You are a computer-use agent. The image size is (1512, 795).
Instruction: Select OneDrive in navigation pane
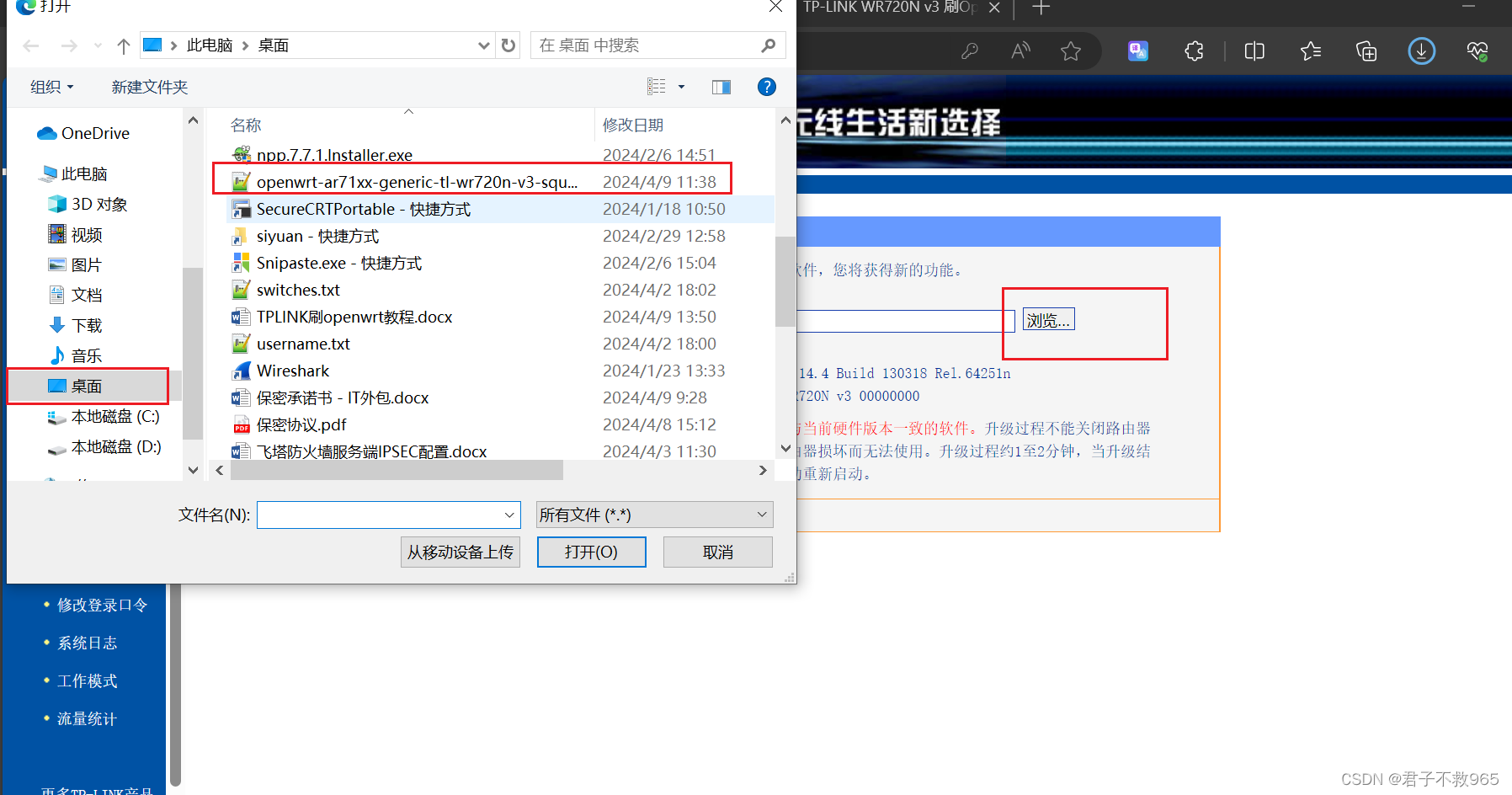(x=83, y=133)
